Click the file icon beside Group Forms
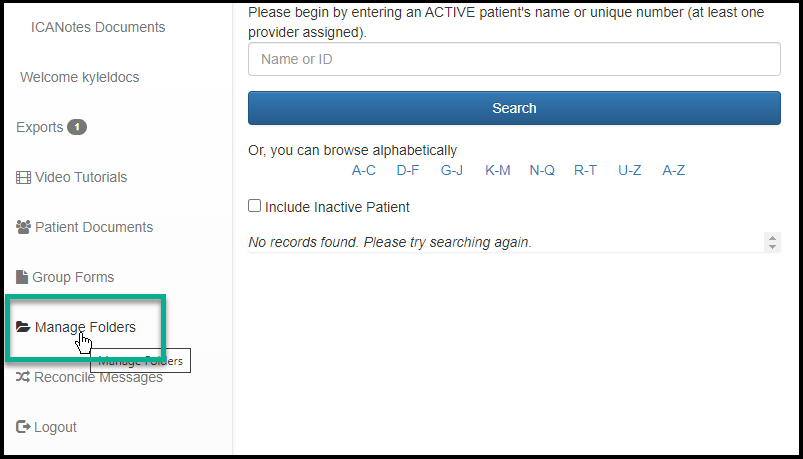 pos(22,278)
